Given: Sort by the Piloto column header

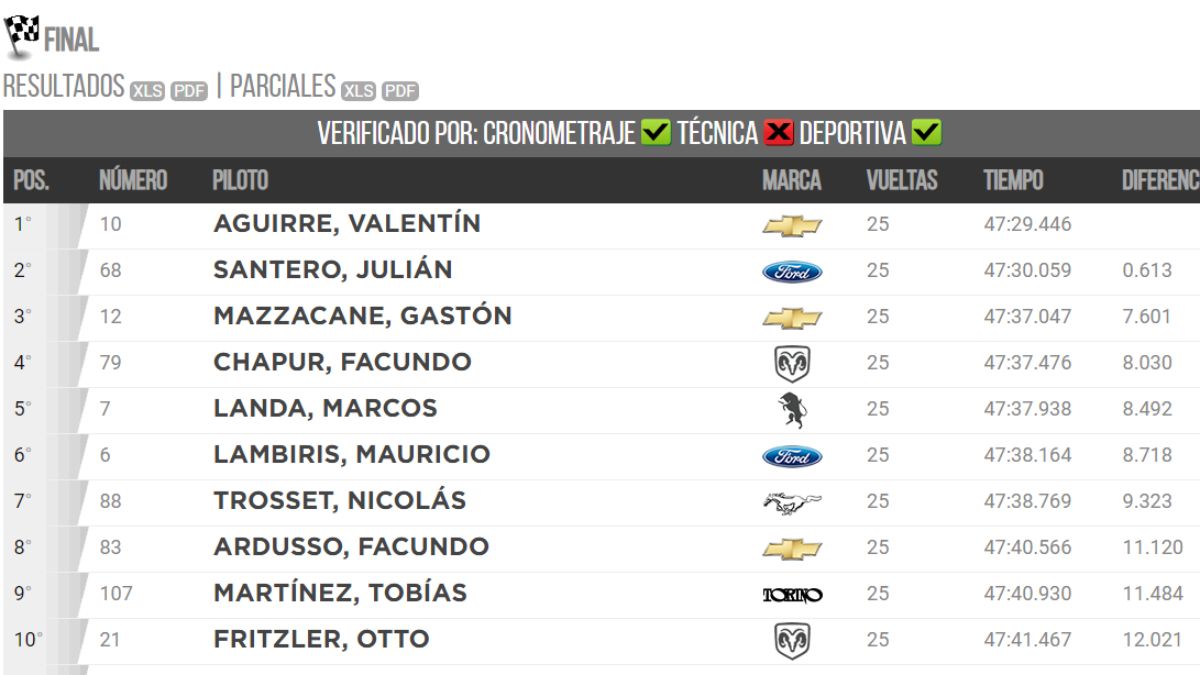Looking at the screenshot, I should pos(240,181).
